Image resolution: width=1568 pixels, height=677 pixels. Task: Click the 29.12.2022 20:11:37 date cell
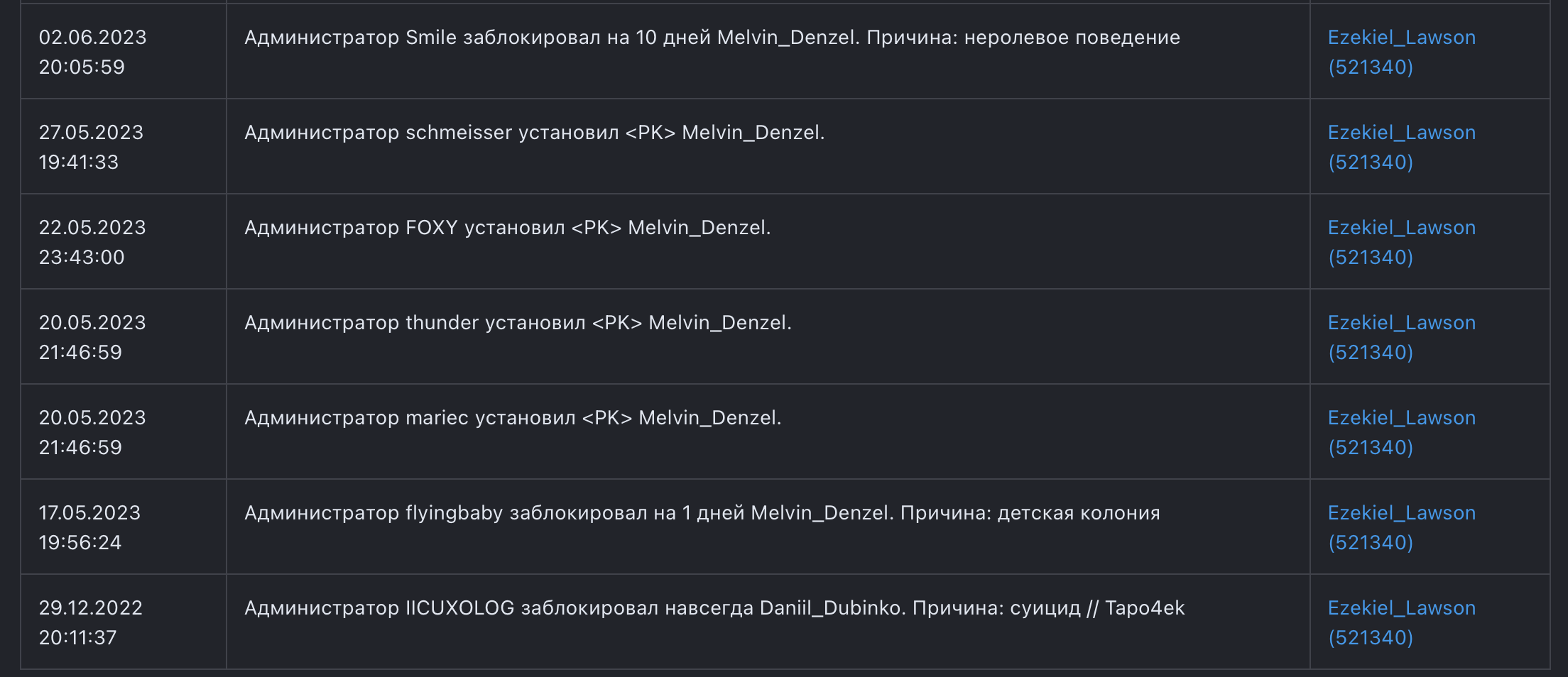tap(90, 622)
